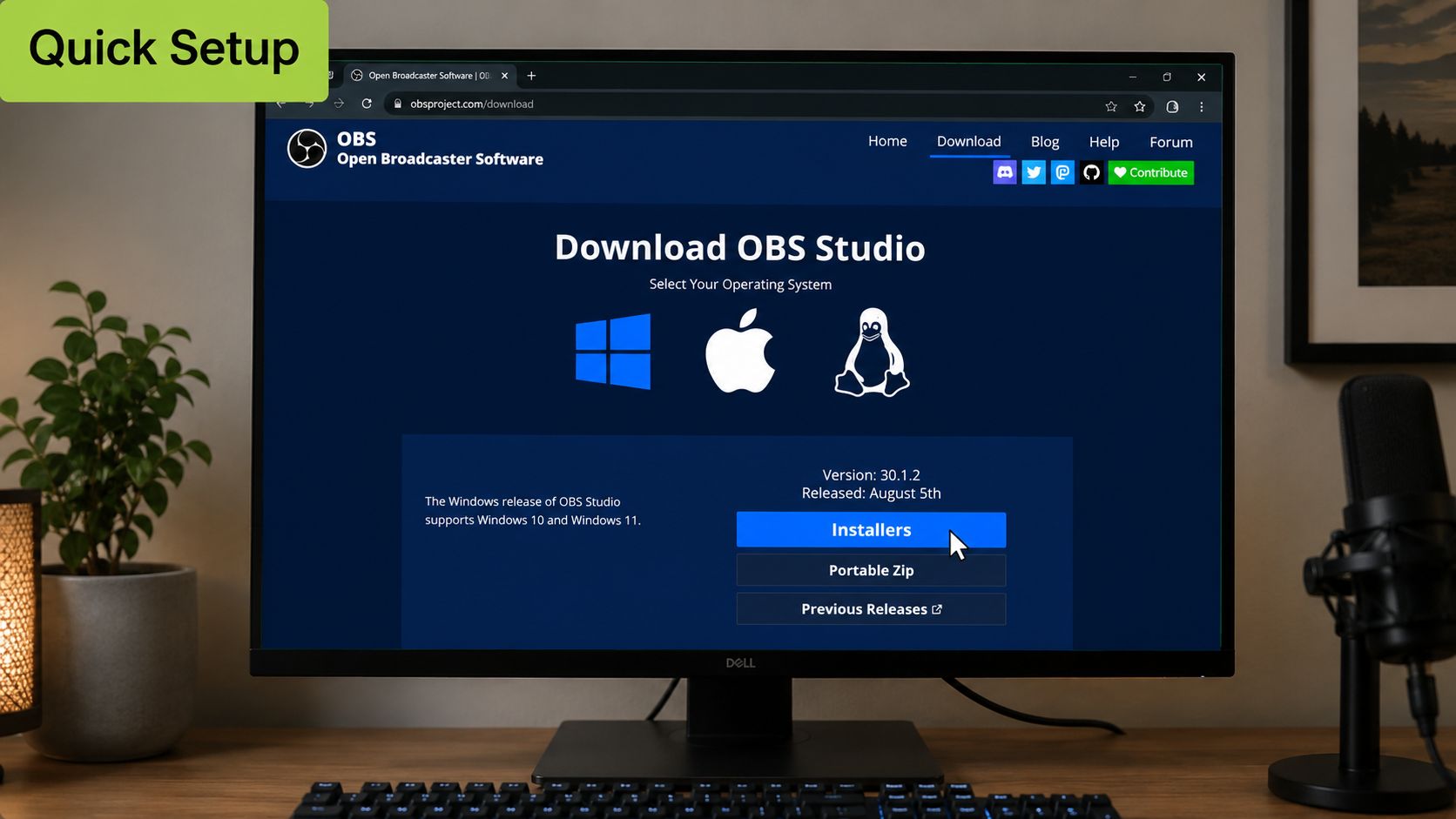Open the OBS Twitter icon
This screenshot has height=819, width=1456.
1034,172
